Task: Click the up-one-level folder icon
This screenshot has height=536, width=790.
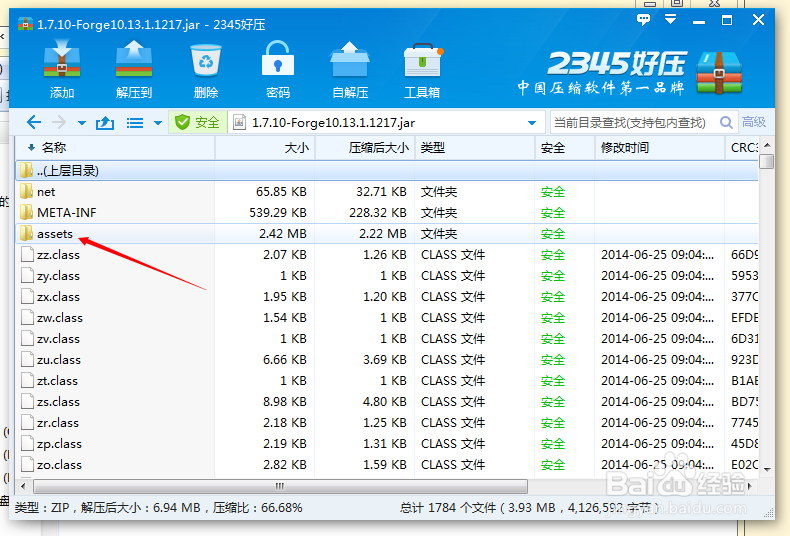Action: (x=105, y=122)
